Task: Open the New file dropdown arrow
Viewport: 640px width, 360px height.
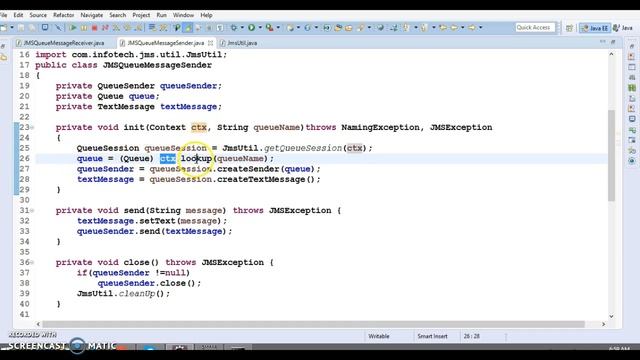Action: click(x=12, y=28)
